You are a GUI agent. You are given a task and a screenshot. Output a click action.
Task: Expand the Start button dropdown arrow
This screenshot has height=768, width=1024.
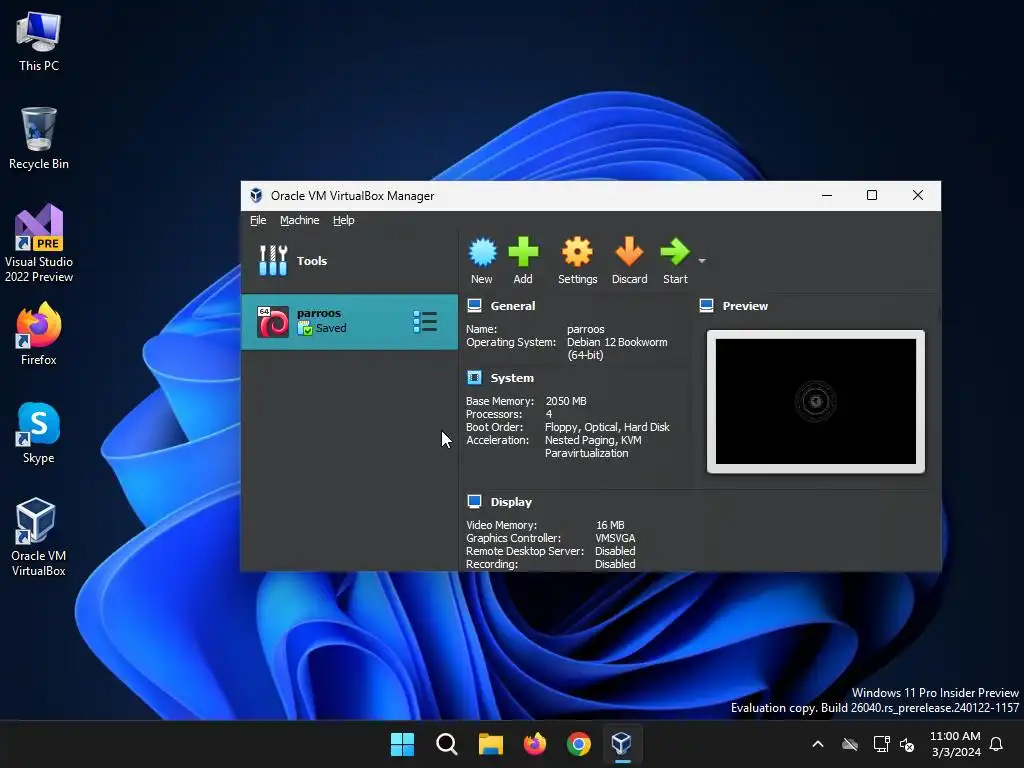[702, 261]
